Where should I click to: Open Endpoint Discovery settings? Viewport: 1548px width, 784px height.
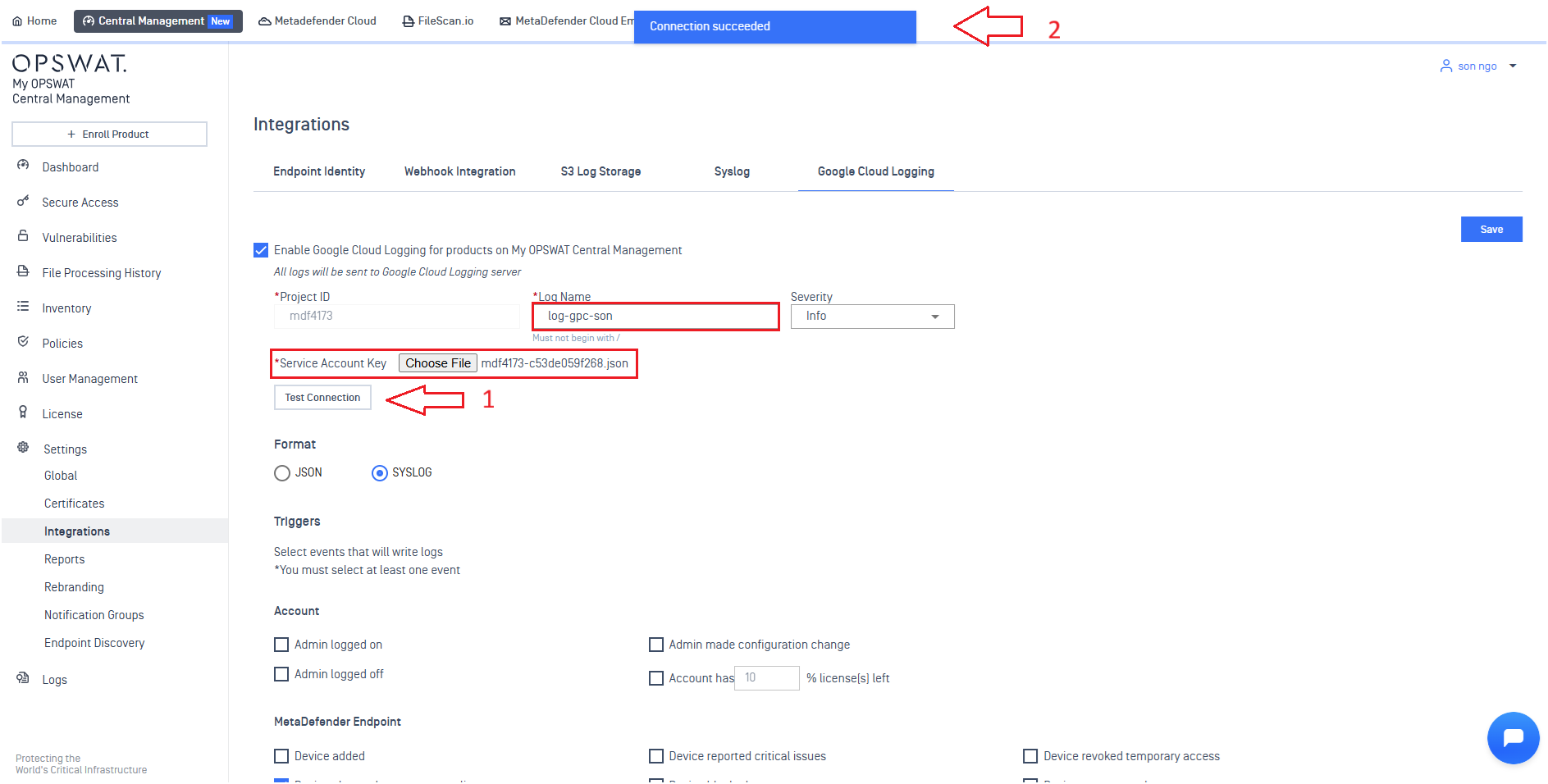[94, 643]
